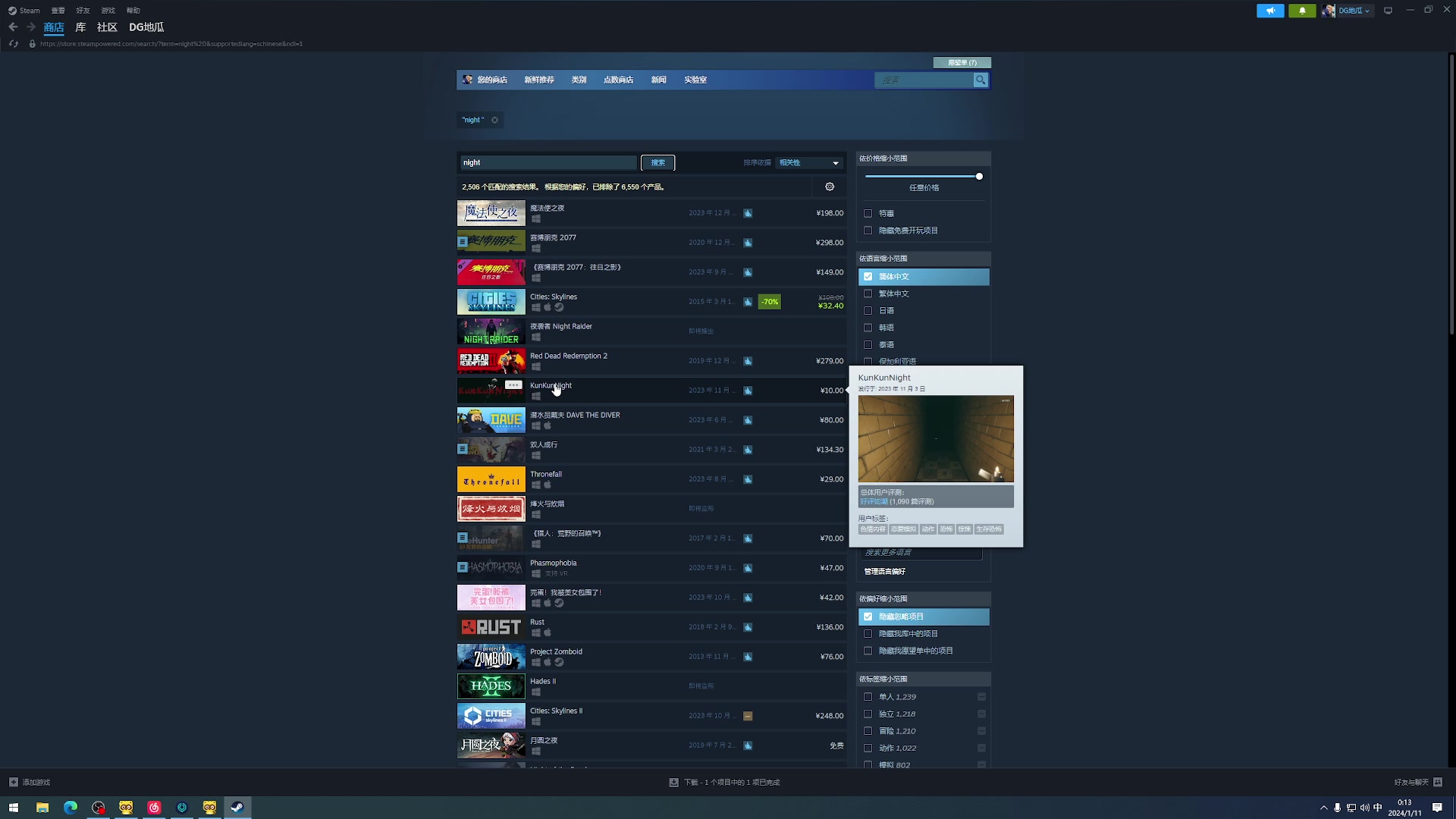Tick the 隐藏免费开玩项目 checkbox

click(x=868, y=231)
